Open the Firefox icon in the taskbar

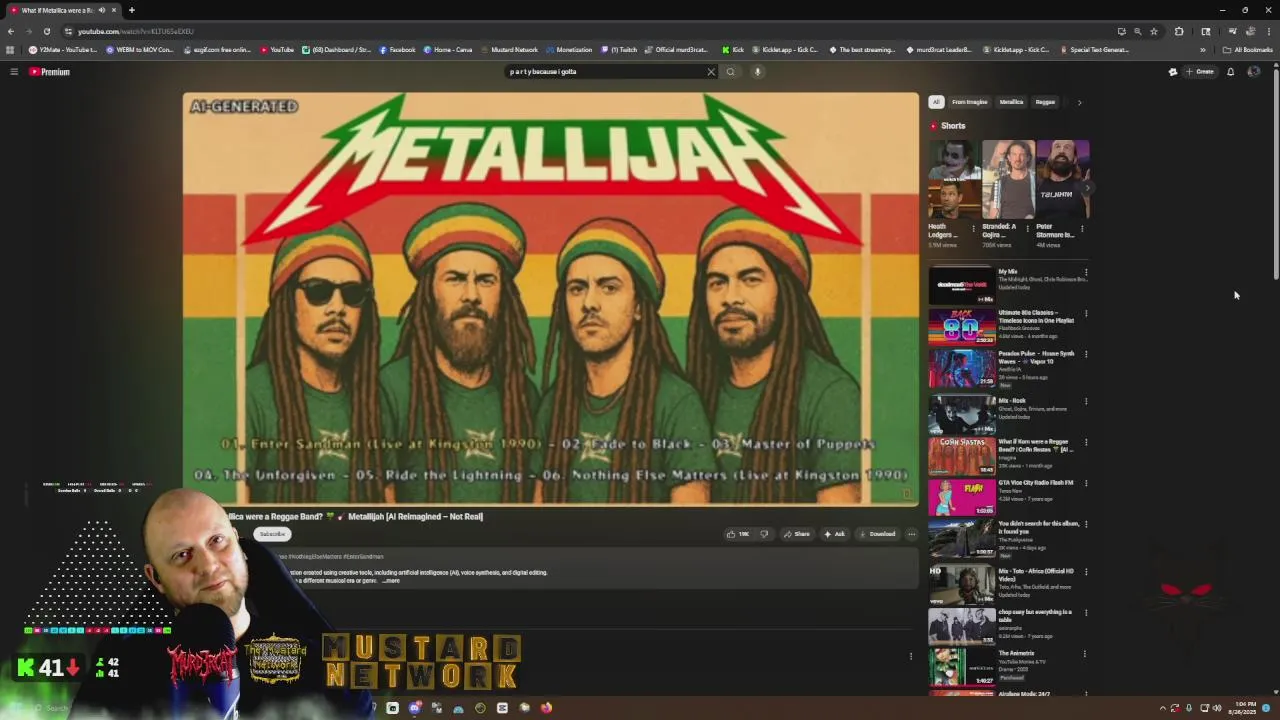pyautogui.click(x=546, y=708)
